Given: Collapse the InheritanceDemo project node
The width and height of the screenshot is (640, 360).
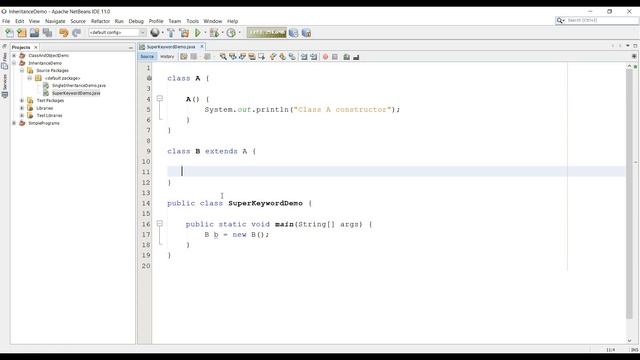Looking at the screenshot, I should click(x=14, y=63).
